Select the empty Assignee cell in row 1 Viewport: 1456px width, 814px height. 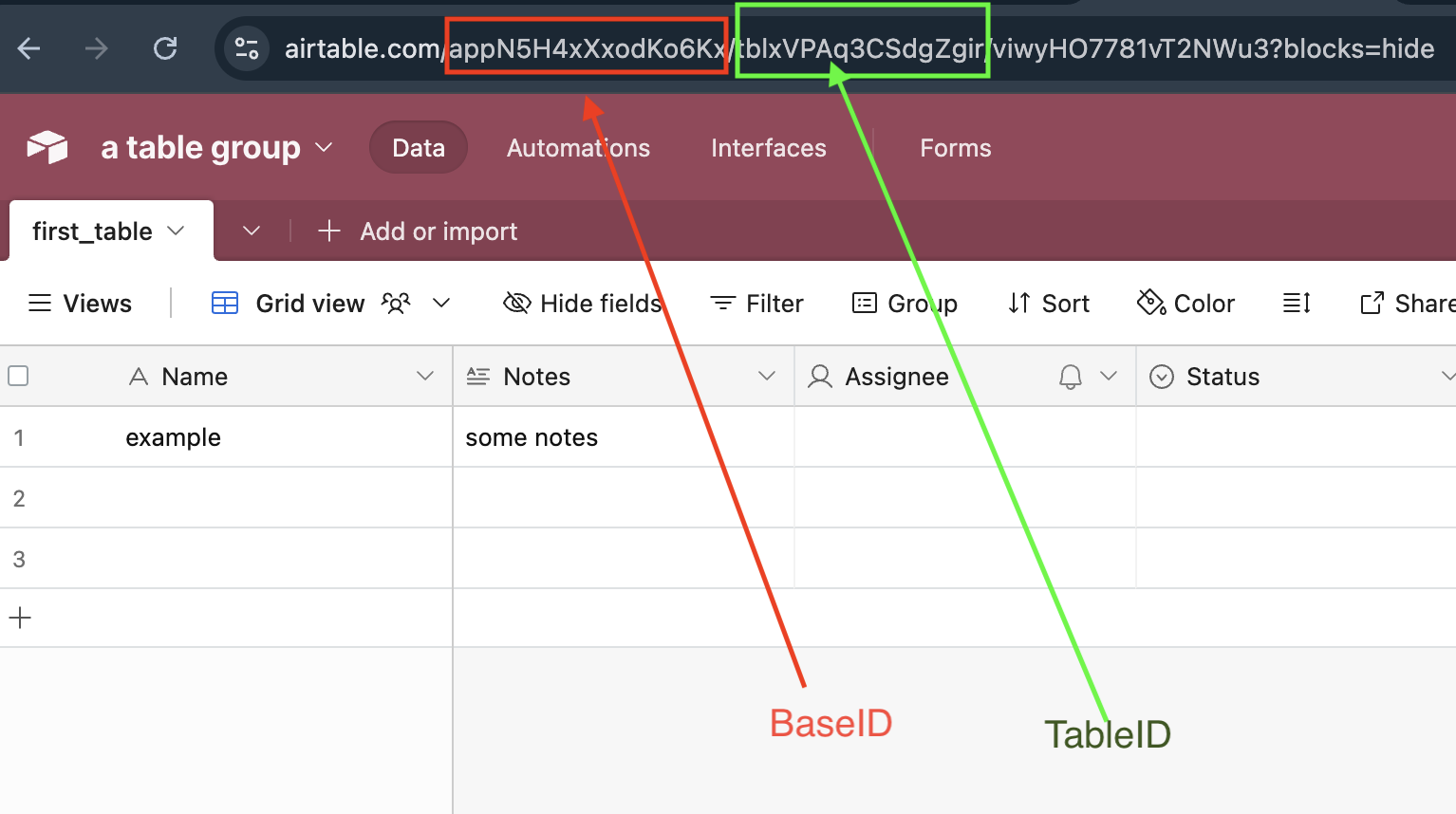tap(965, 437)
